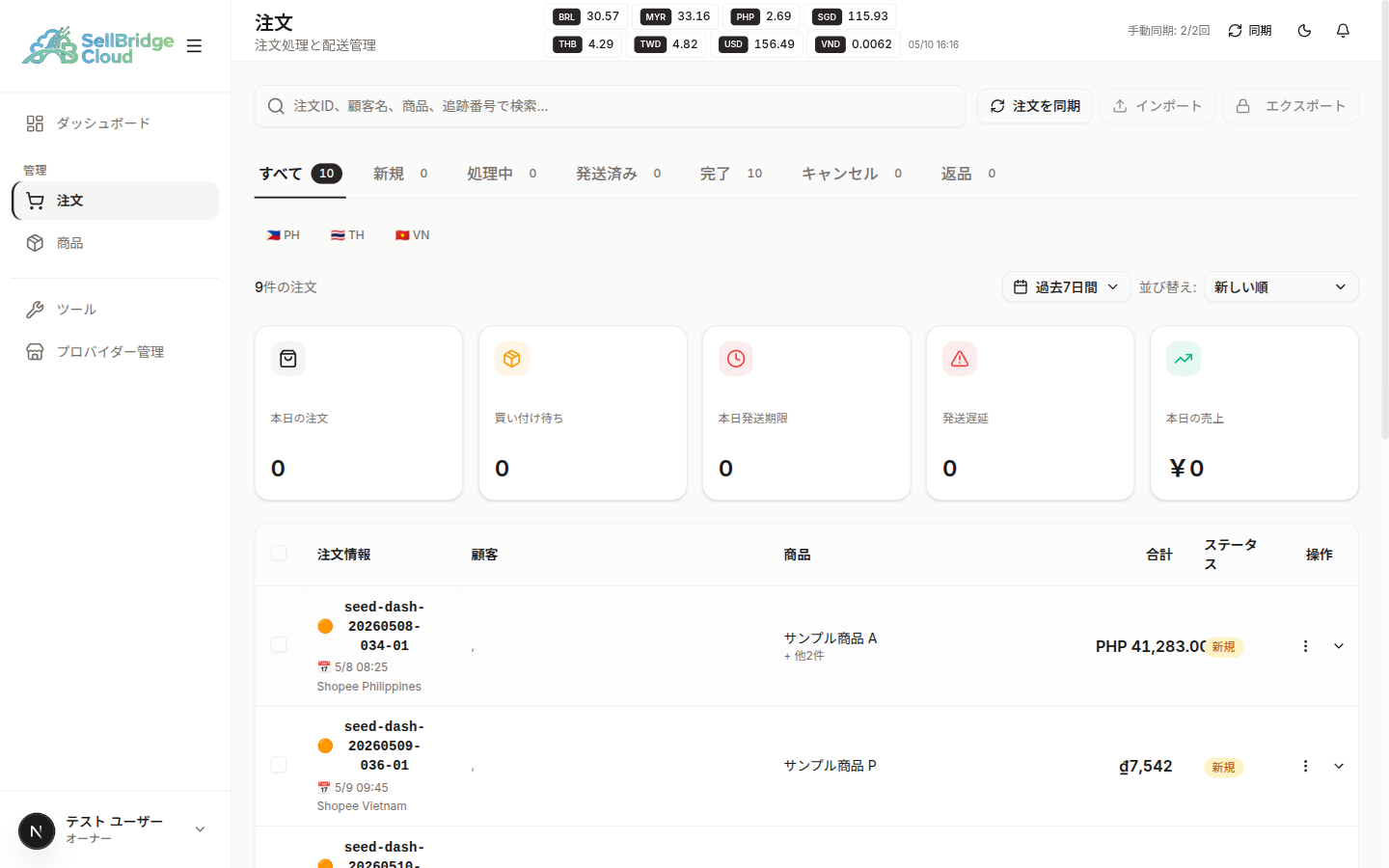
Task: Switch to the 完了 tab
Action: 731,174
